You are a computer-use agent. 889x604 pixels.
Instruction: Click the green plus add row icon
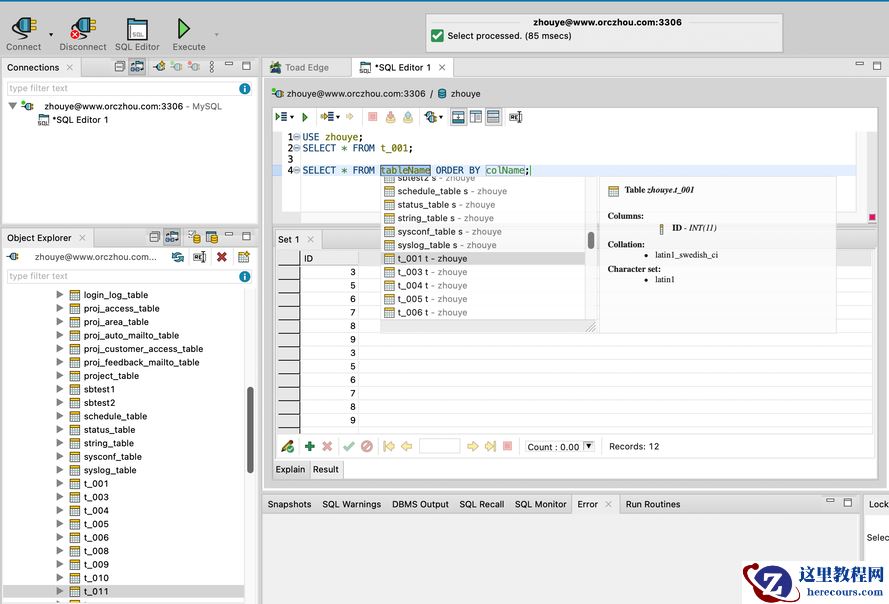[x=309, y=446]
